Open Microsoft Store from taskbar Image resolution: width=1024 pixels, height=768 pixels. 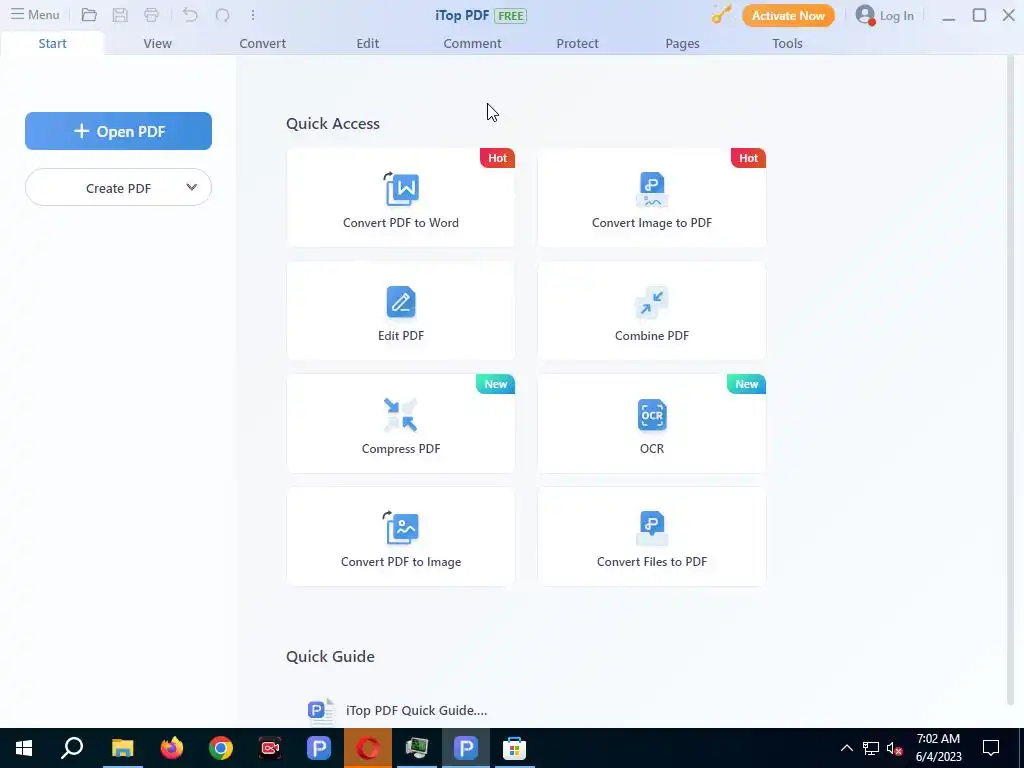click(x=515, y=748)
